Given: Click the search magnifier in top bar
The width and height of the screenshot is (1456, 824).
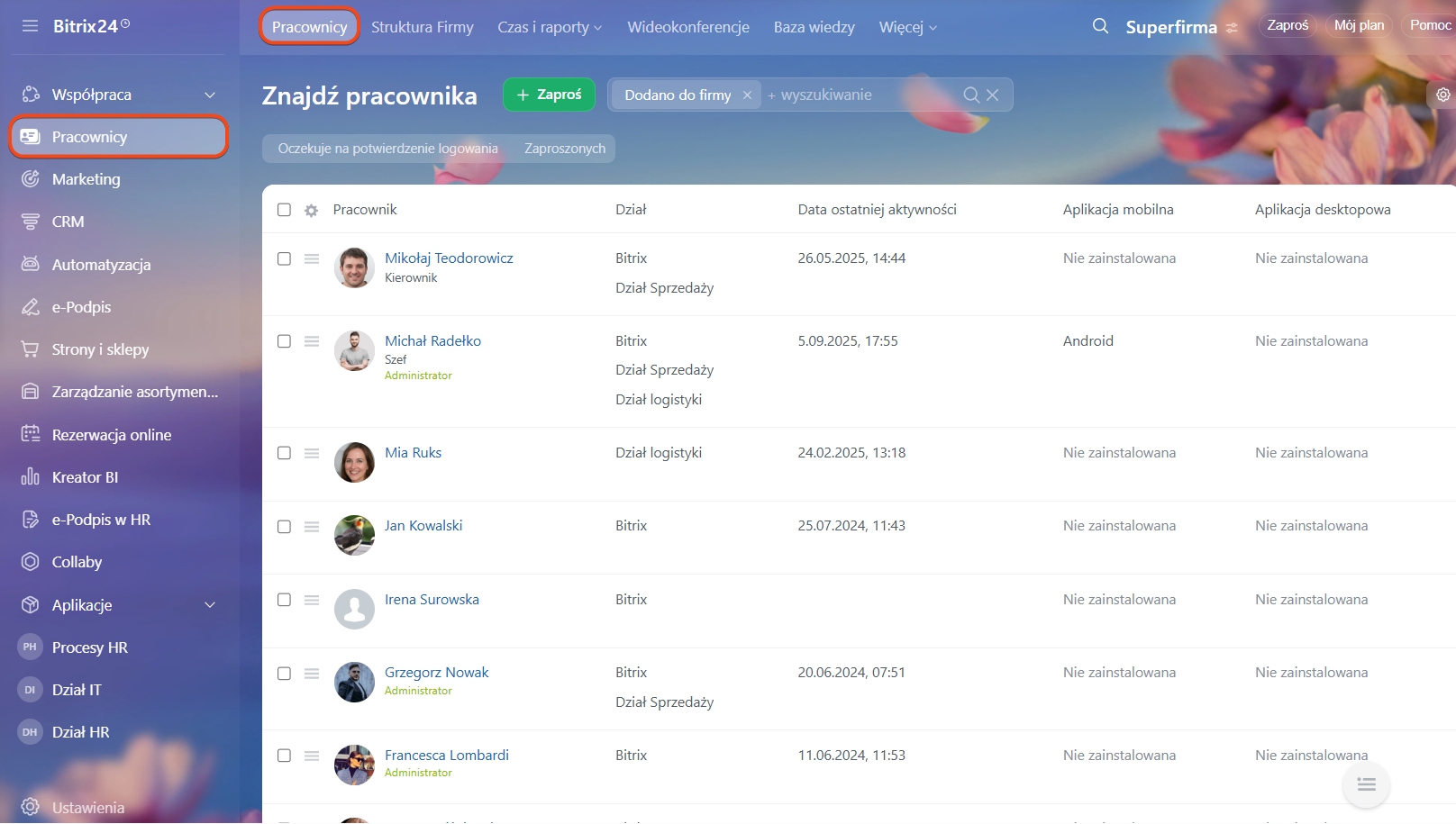Looking at the screenshot, I should (1100, 26).
